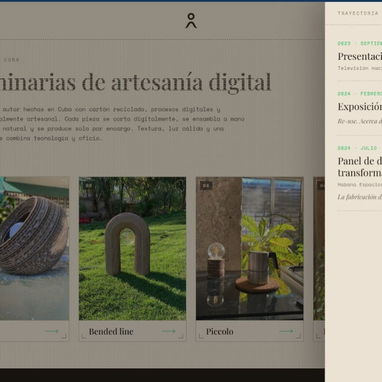Click the "Habana Espacio…" venue line

click(x=360, y=184)
